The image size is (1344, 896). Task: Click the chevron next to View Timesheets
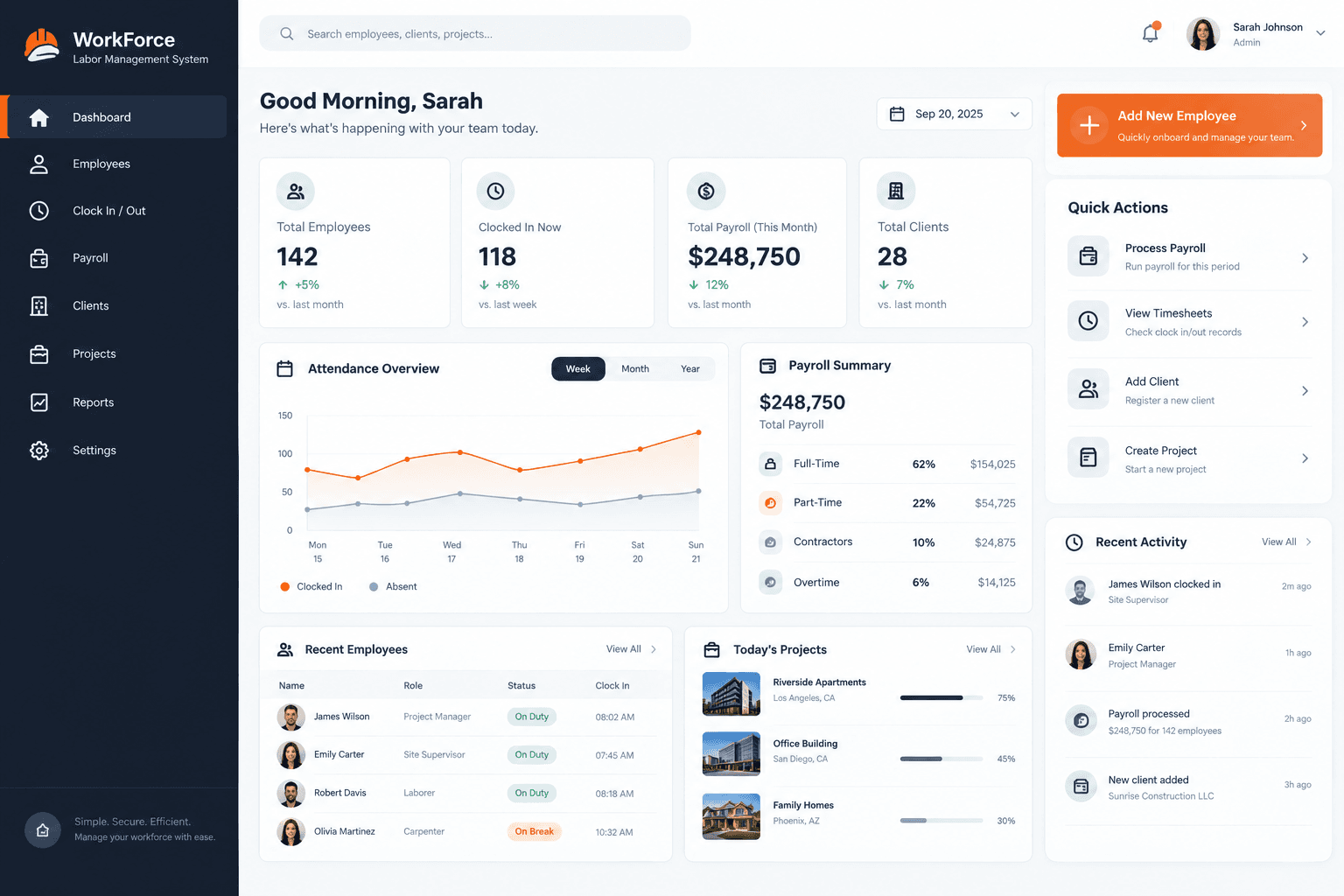1305,322
